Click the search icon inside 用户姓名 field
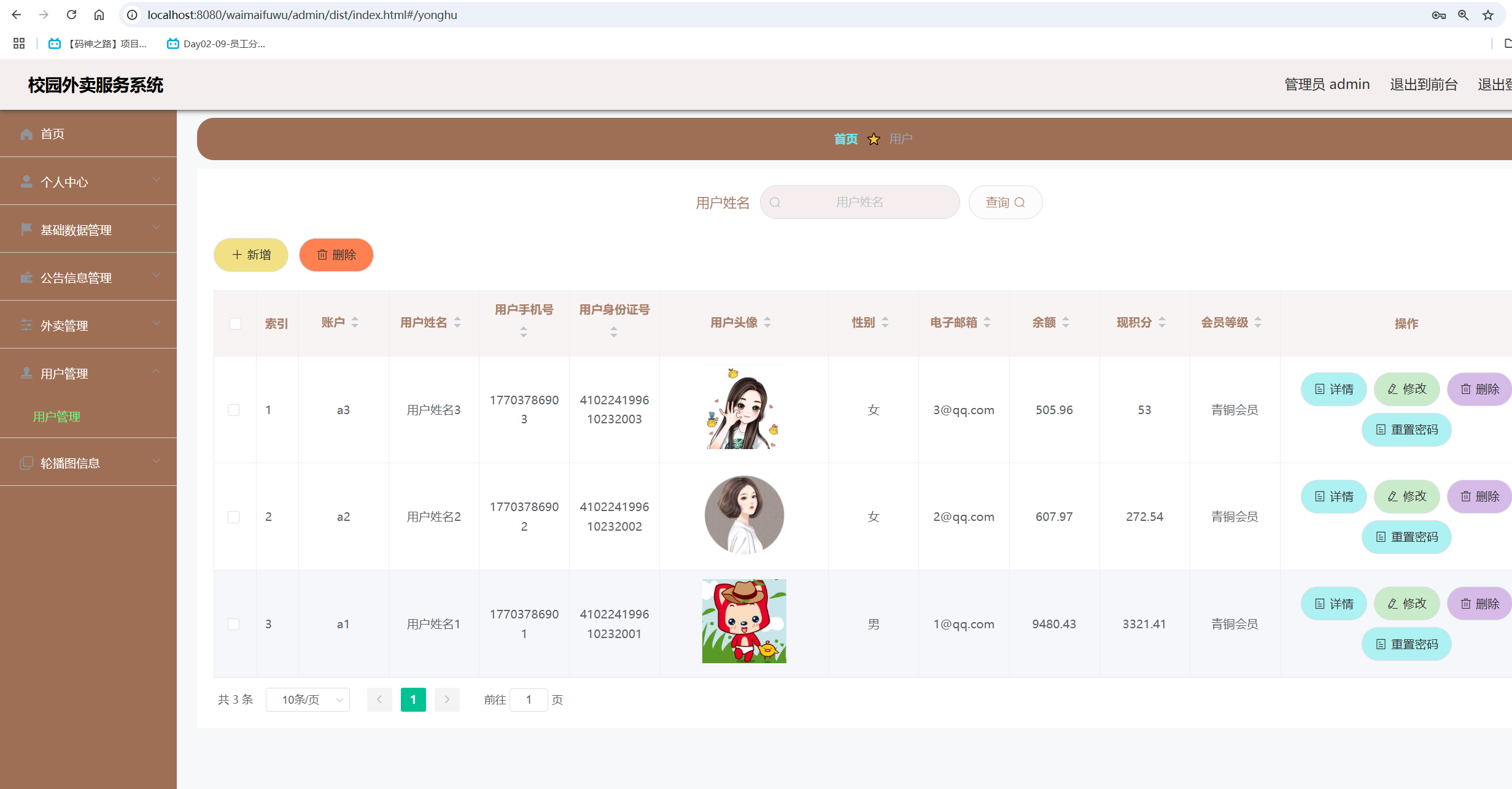 [x=775, y=202]
